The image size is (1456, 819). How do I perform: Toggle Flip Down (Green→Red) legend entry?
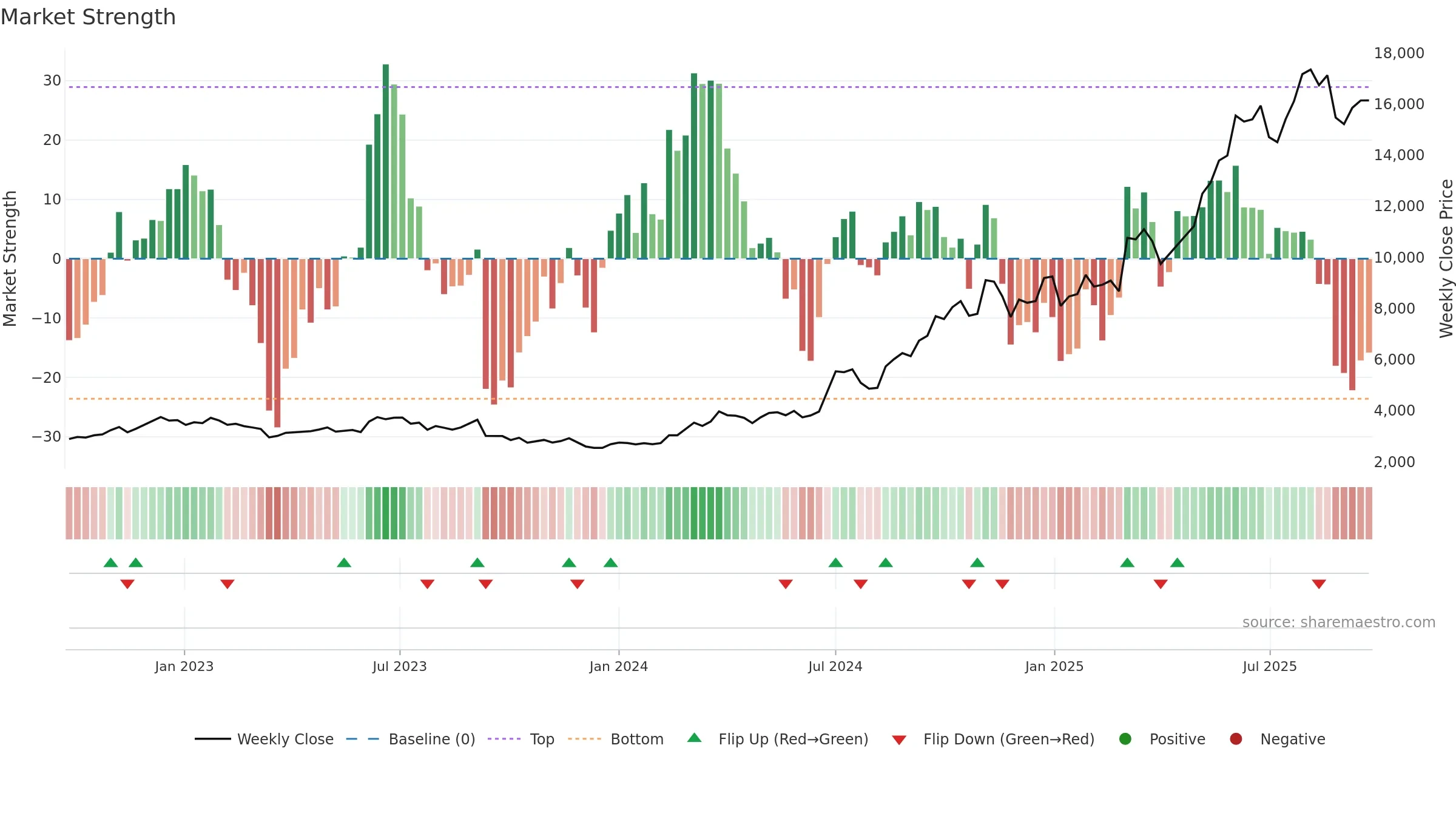click(x=993, y=739)
